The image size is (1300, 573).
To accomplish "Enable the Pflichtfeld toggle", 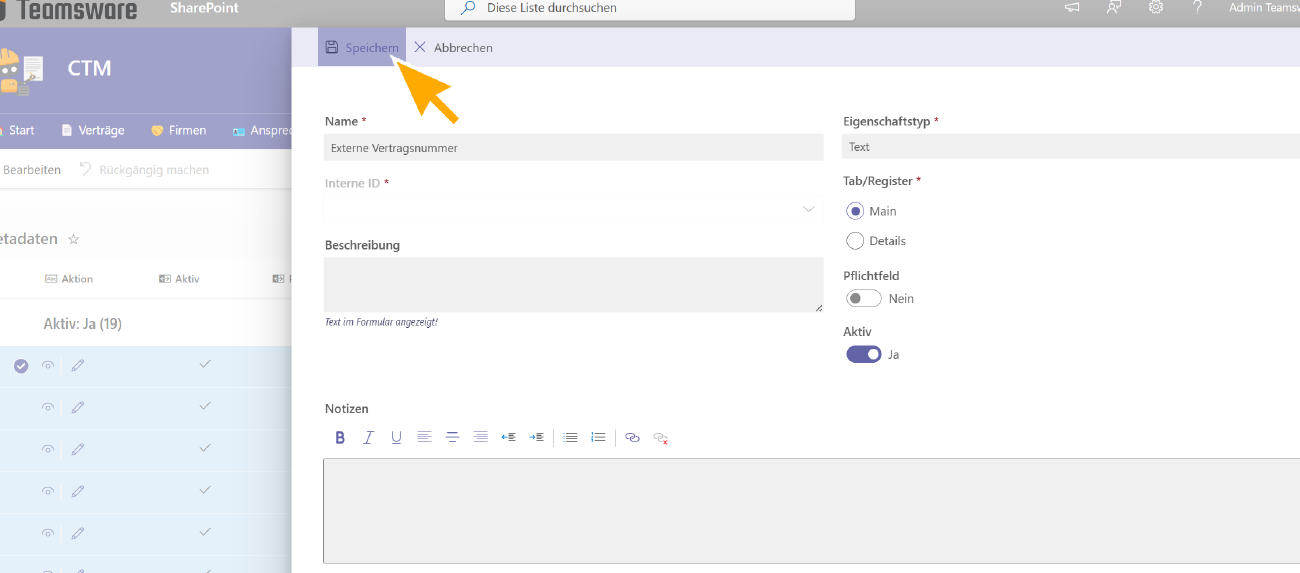I will [x=863, y=298].
